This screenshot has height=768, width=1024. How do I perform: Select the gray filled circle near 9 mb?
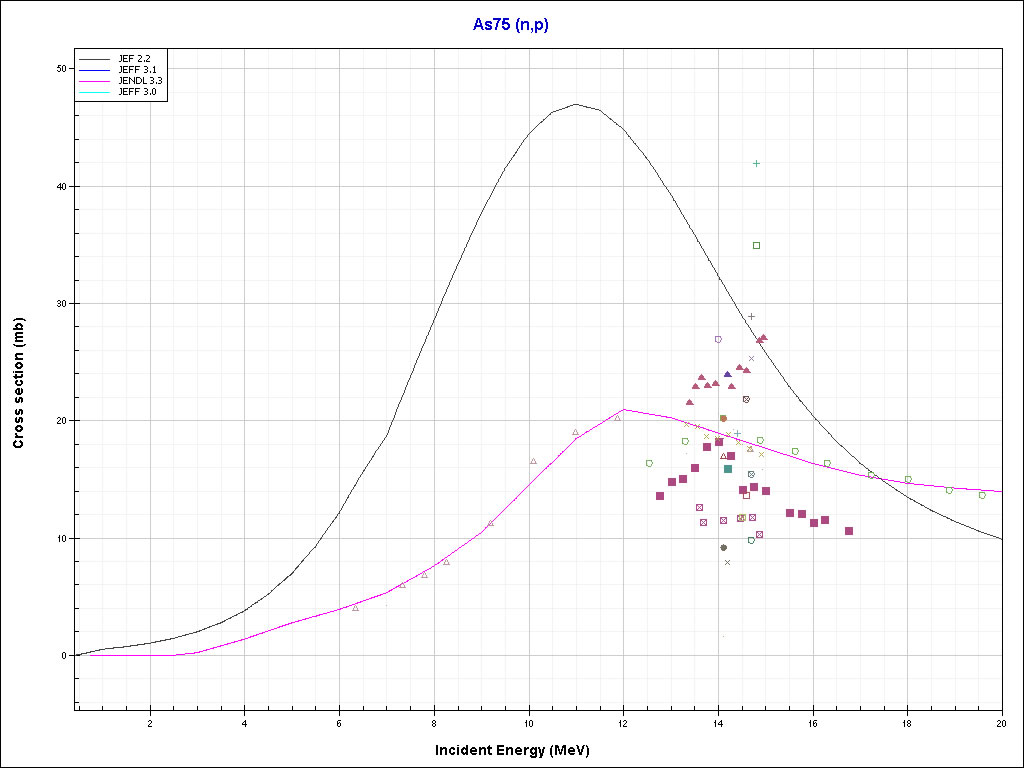pyautogui.click(x=723, y=547)
